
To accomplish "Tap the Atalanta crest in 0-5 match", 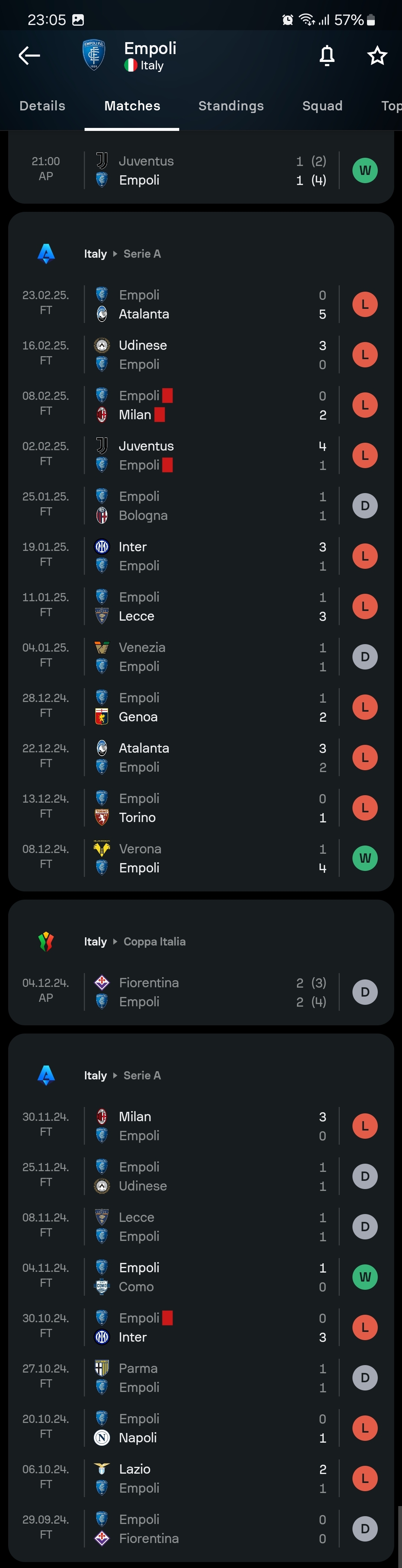I will 102,314.
